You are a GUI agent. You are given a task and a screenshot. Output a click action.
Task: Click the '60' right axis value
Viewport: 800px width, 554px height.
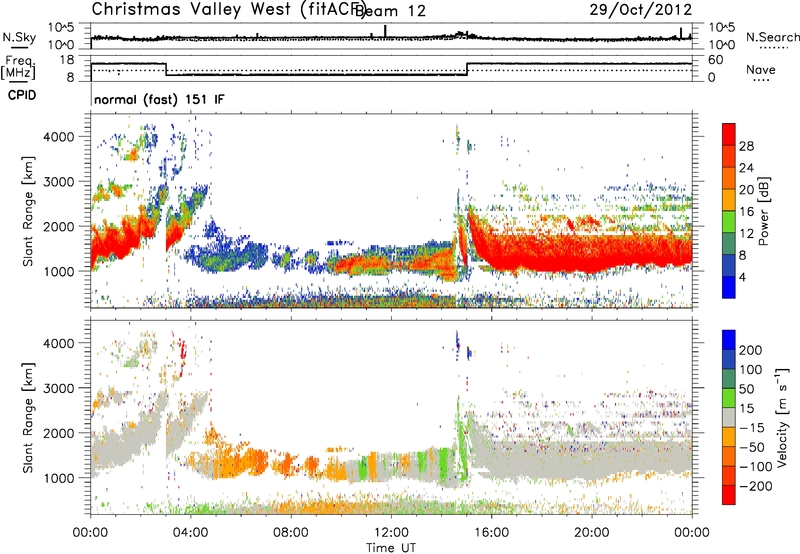[x=715, y=60]
